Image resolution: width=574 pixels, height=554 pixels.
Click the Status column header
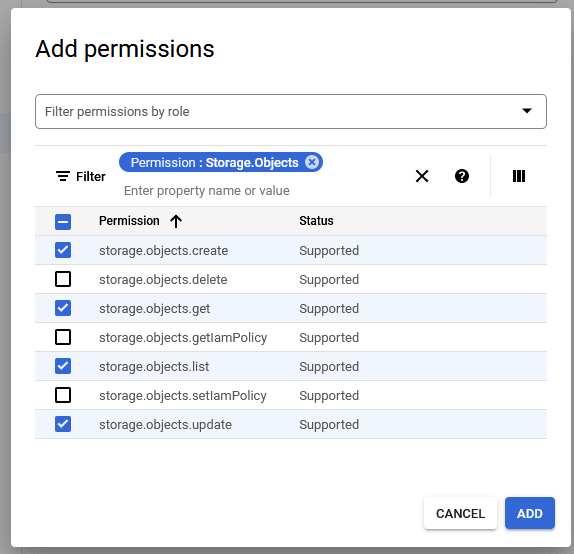[x=316, y=221]
